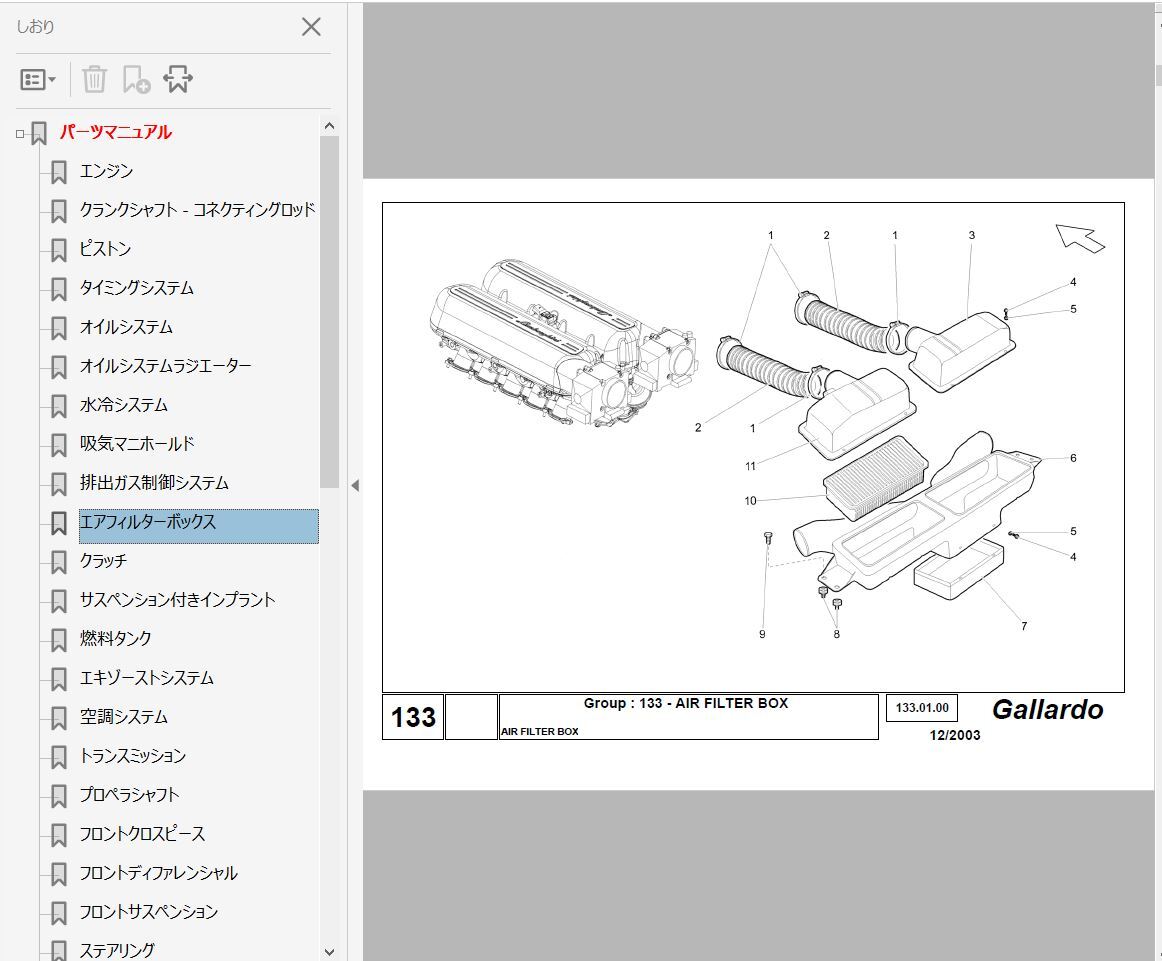
Task: Click the bookmark icon beside フロントサスペンション
Action: [59, 914]
